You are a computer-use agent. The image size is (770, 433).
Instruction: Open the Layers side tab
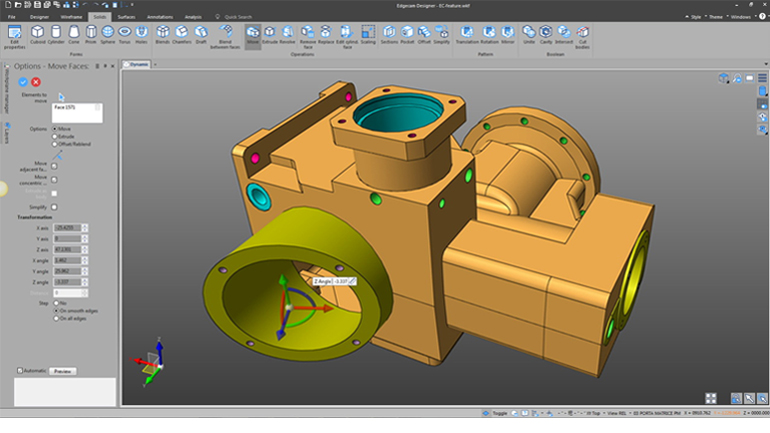[7, 133]
